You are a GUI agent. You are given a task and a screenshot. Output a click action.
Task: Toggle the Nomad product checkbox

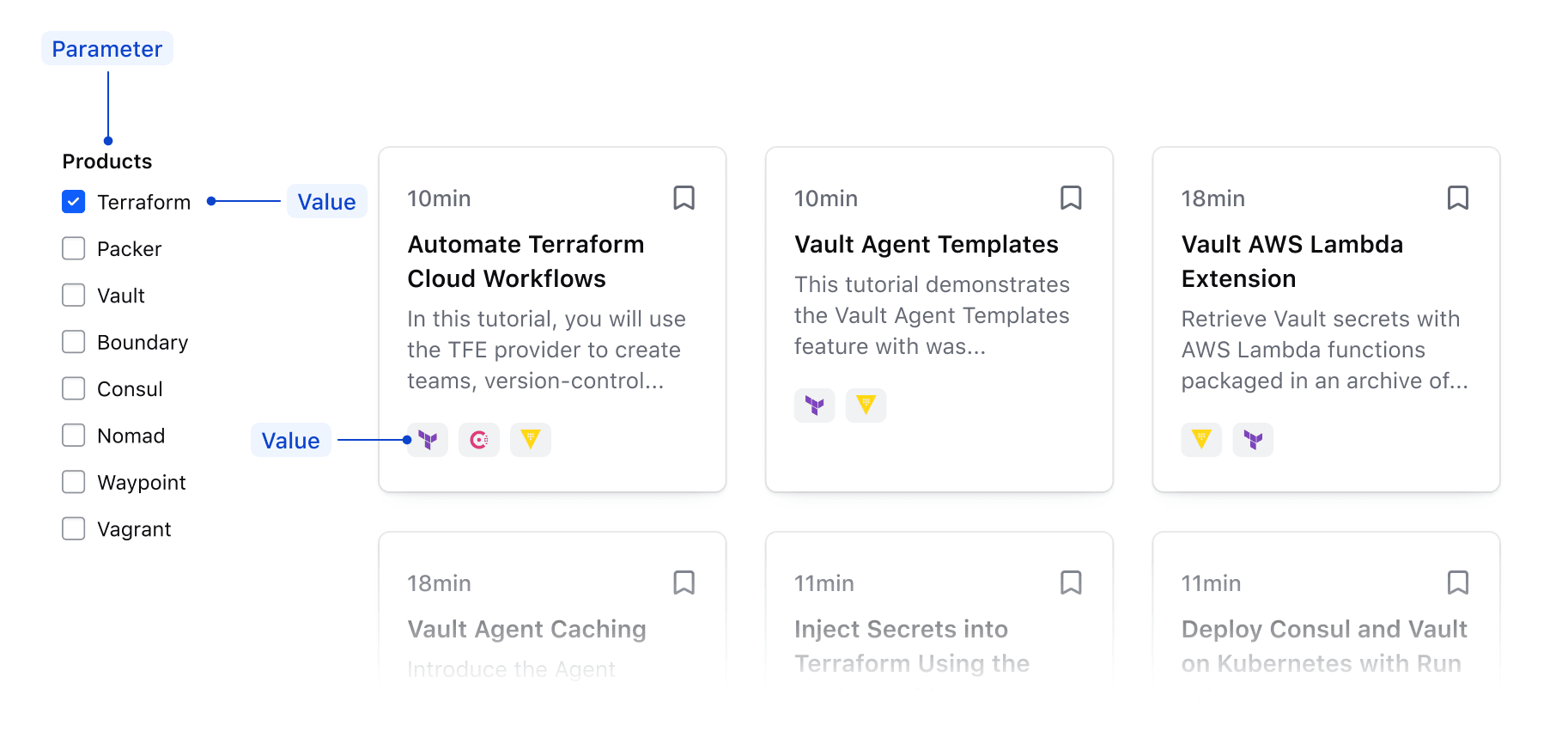click(74, 436)
